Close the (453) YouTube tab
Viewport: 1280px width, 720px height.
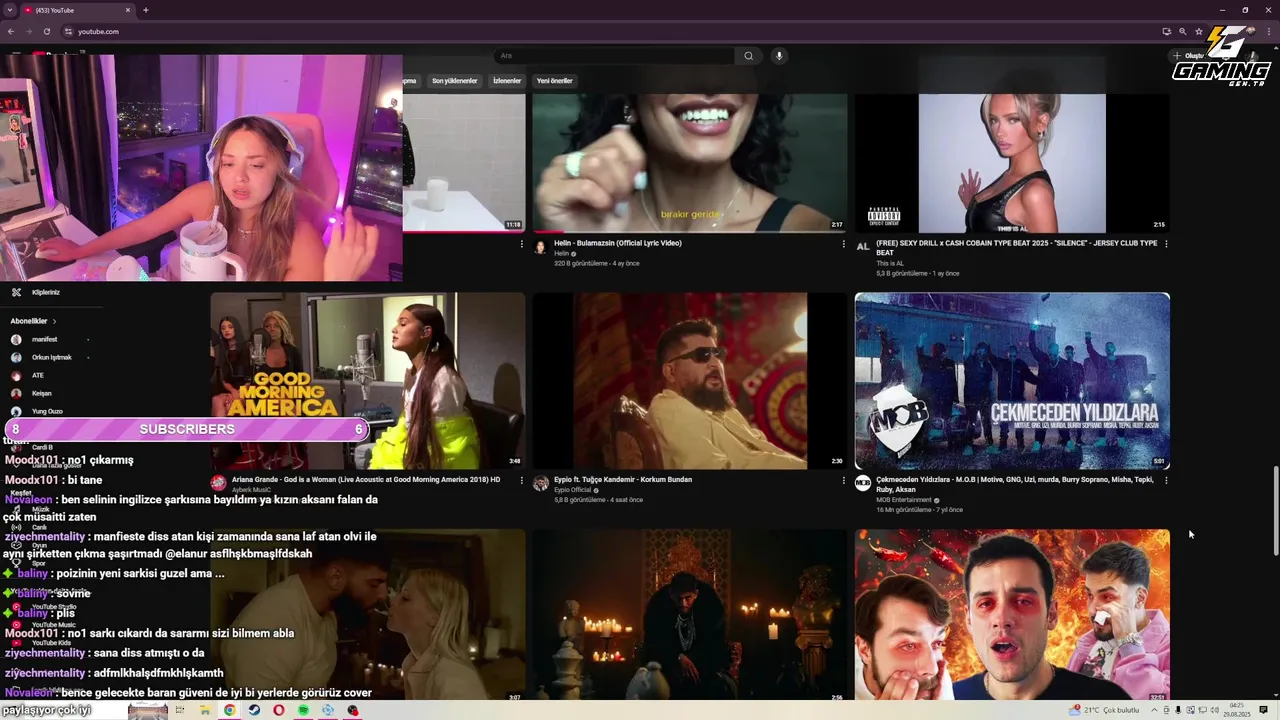coord(128,10)
